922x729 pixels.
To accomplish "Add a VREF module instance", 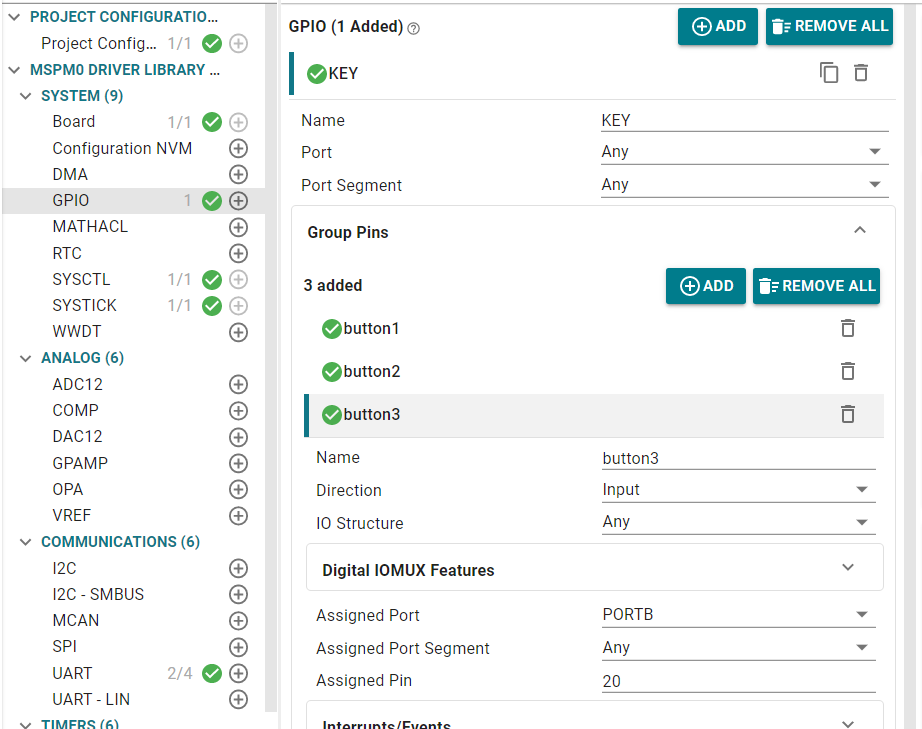I will coord(238,516).
